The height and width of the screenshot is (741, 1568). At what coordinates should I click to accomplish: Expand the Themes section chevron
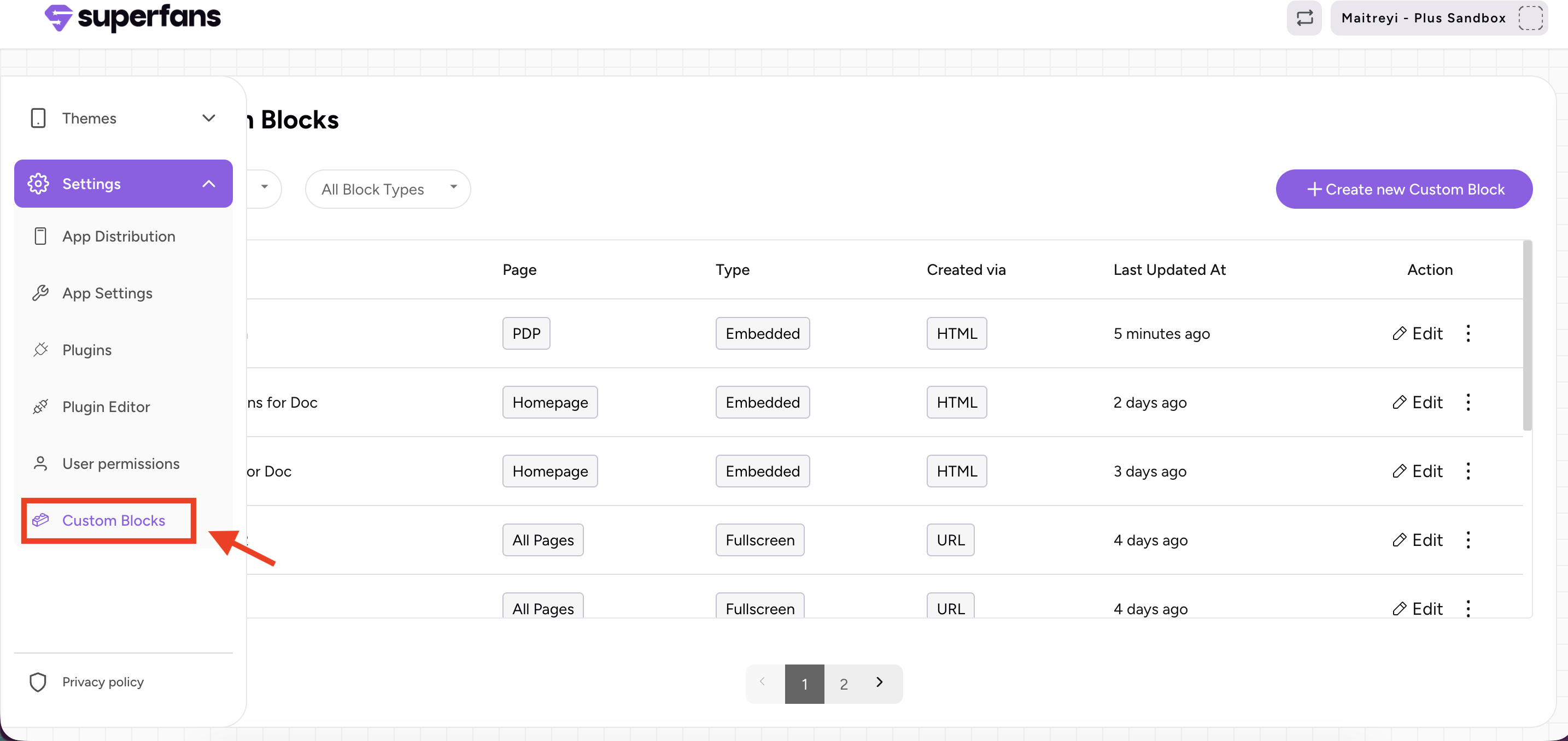pyautogui.click(x=209, y=118)
